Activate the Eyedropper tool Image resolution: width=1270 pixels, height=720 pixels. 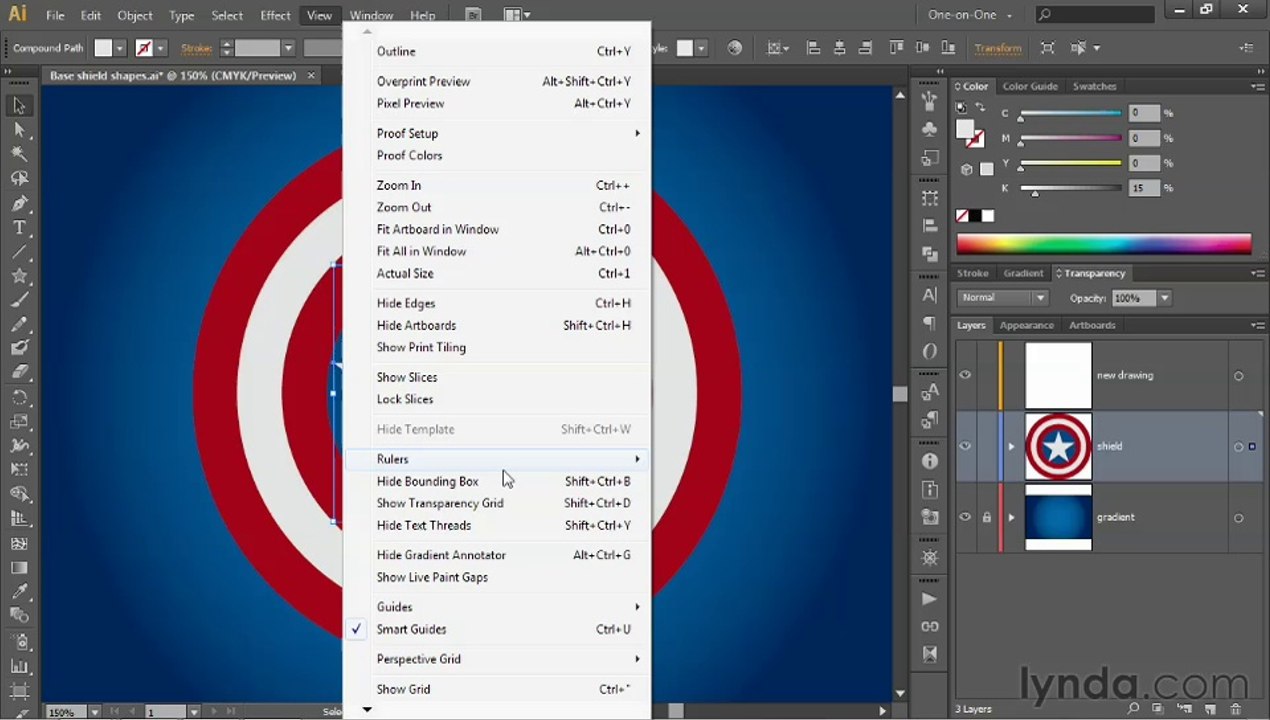coord(19,592)
